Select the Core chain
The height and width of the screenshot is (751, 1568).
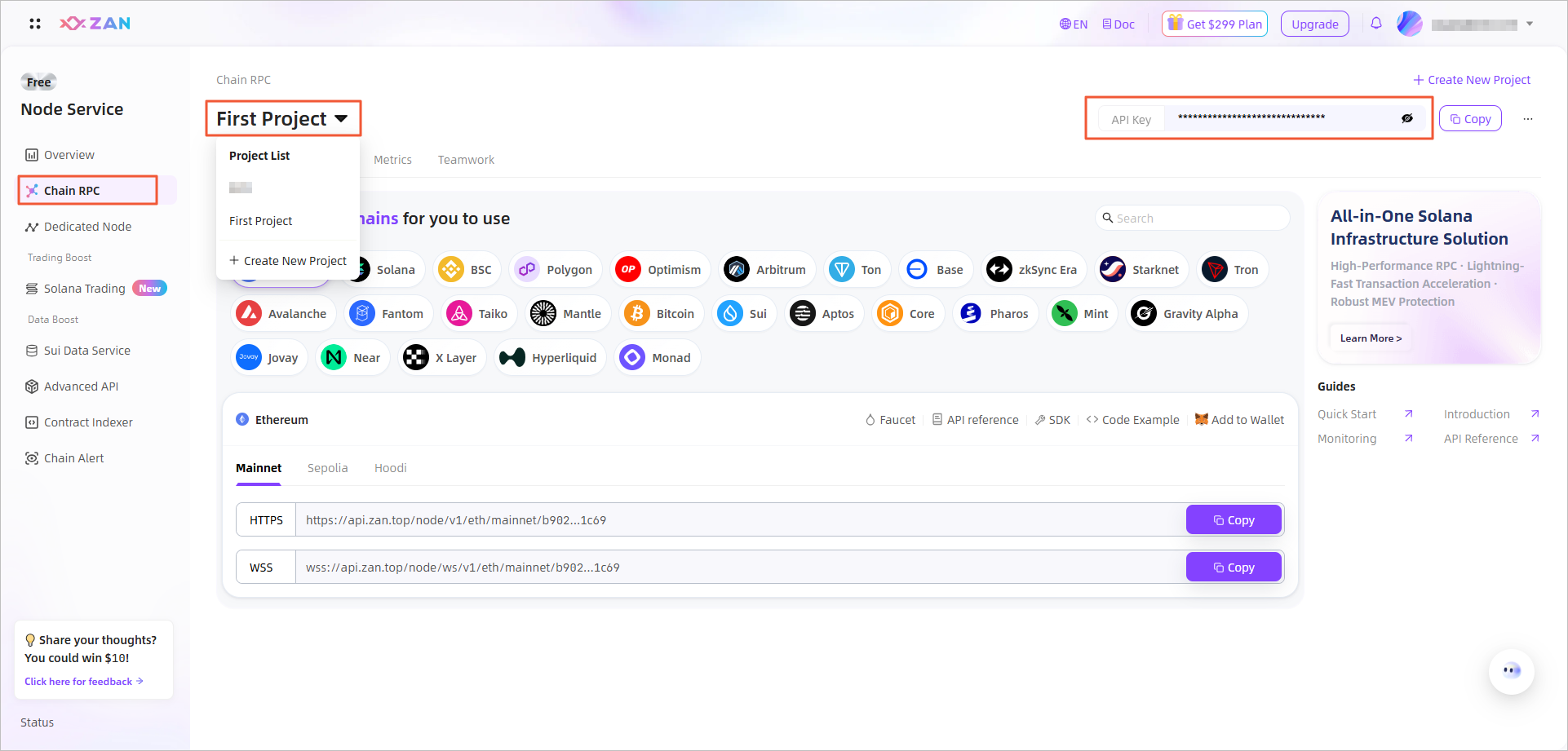click(x=908, y=314)
